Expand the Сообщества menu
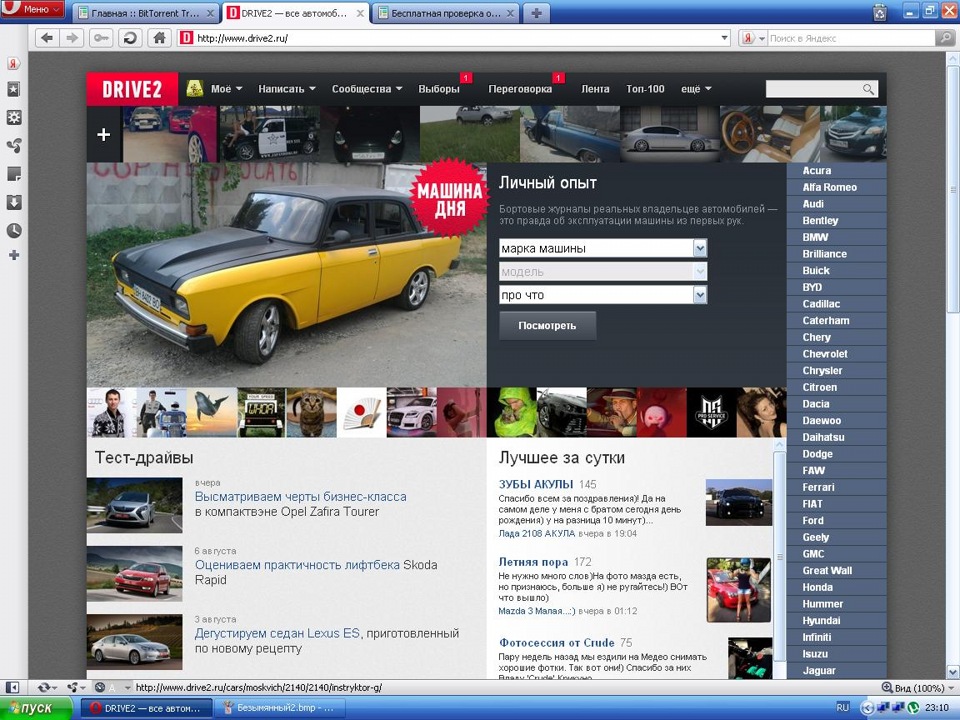 coord(367,89)
